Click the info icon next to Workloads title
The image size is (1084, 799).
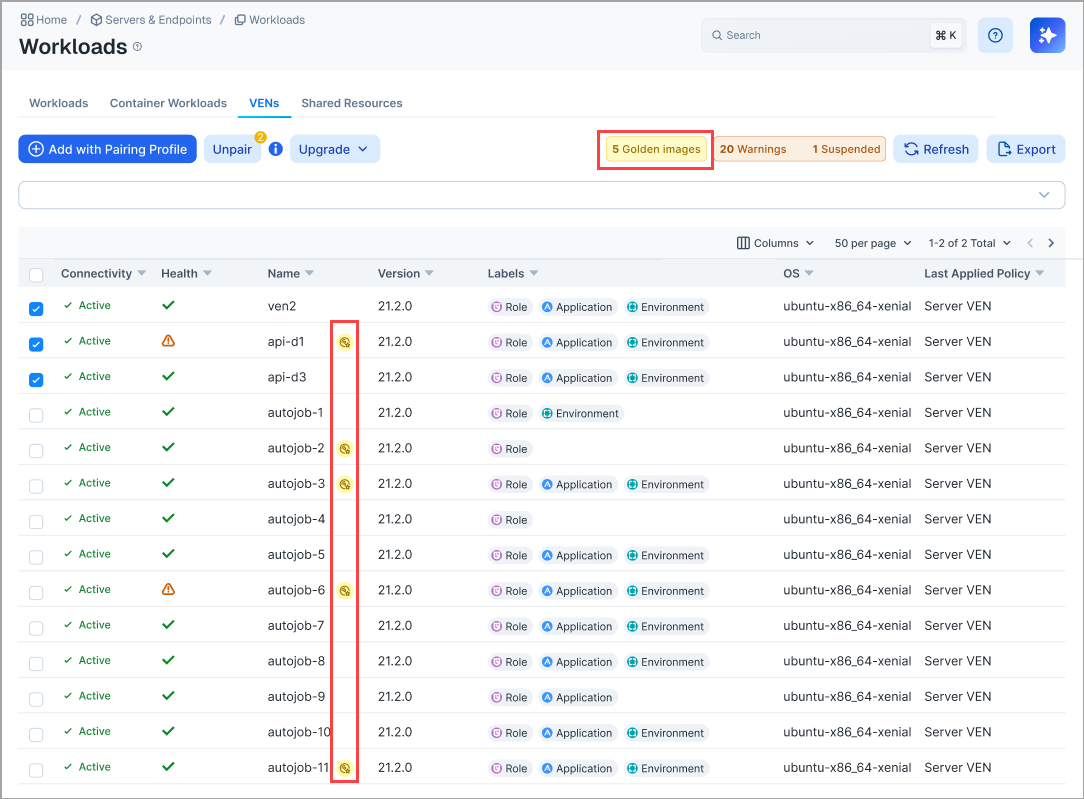point(138,47)
